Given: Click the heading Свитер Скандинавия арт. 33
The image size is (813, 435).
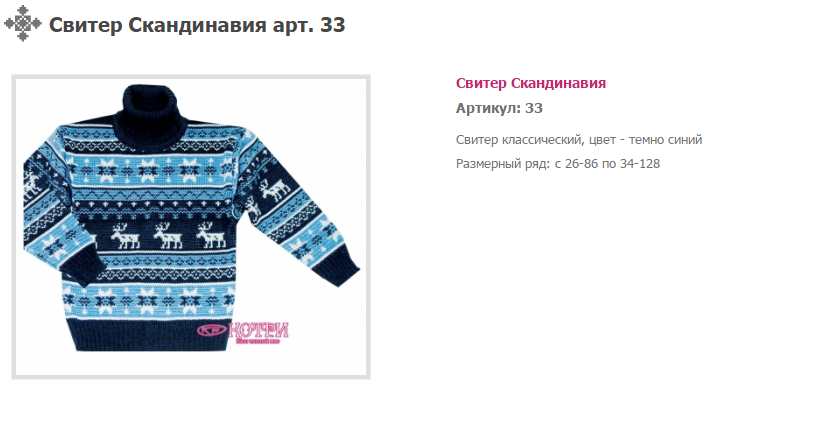Looking at the screenshot, I should pyautogui.click(x=197, y=24).
